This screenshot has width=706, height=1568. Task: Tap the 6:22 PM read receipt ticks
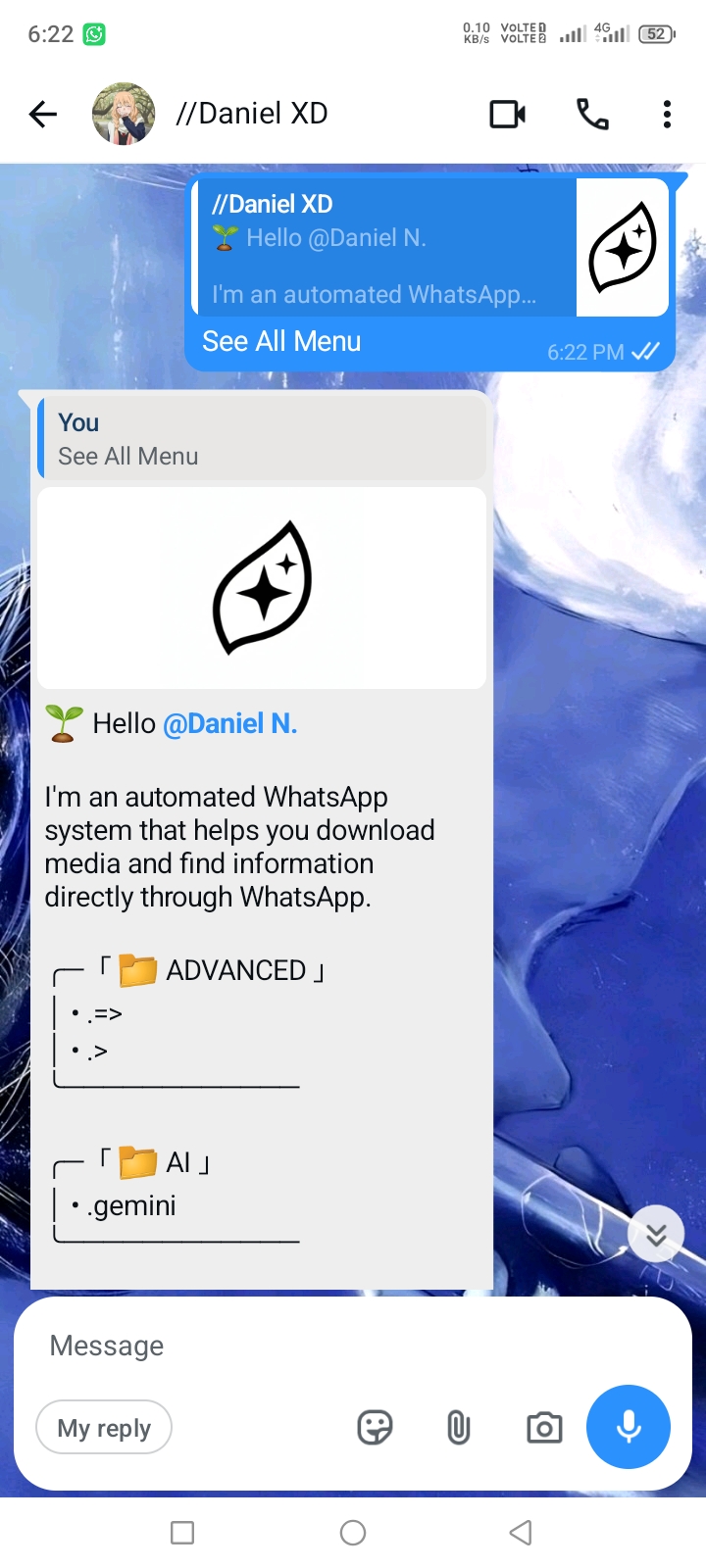645,352
